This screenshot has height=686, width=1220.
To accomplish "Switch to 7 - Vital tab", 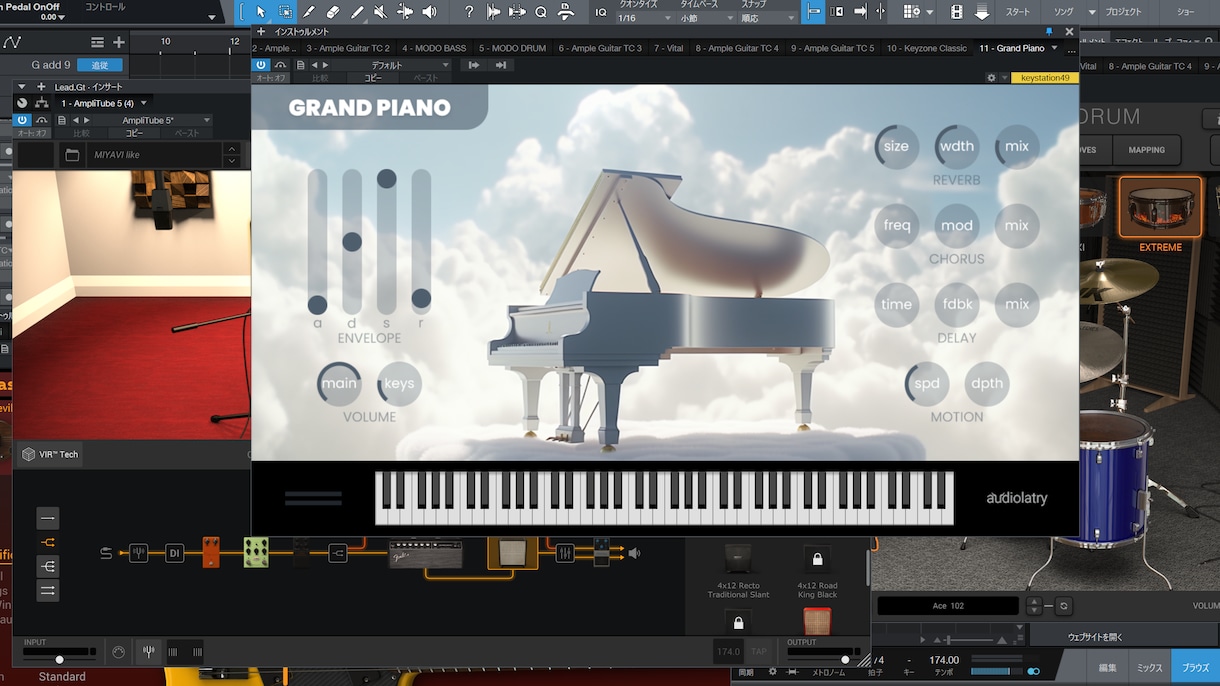I will [x=668, y=48].
